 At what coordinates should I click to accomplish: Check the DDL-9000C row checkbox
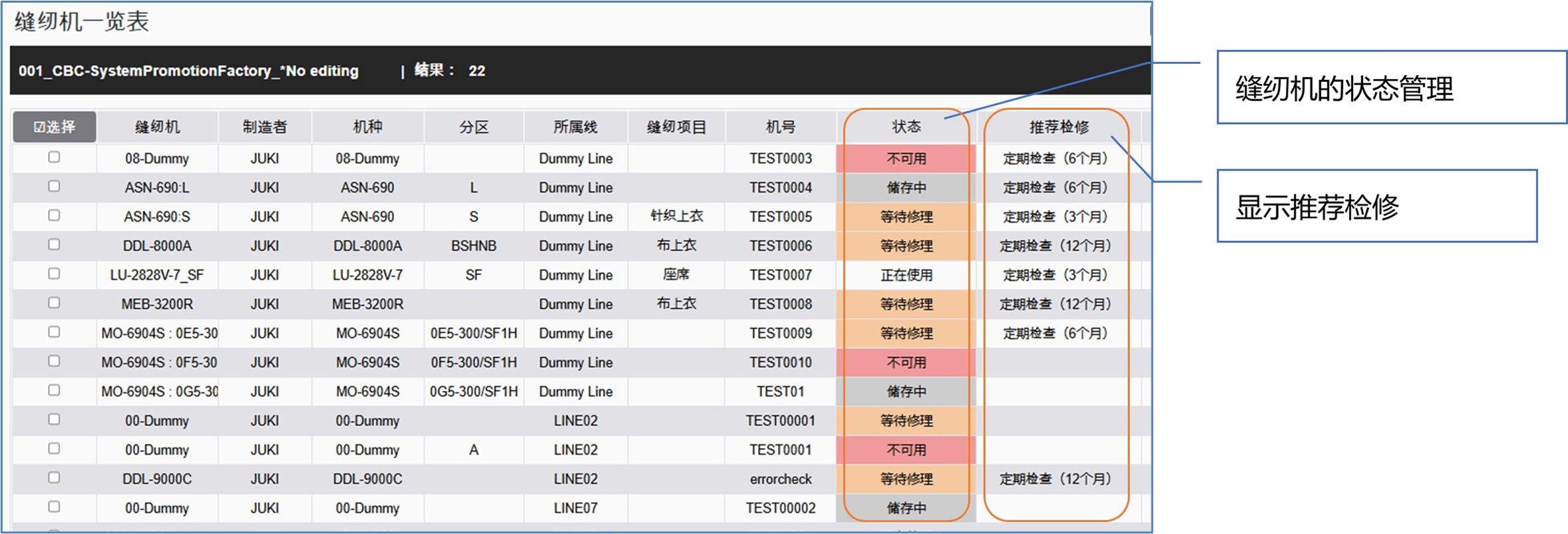pyautogui.click(x=54, y=477)
